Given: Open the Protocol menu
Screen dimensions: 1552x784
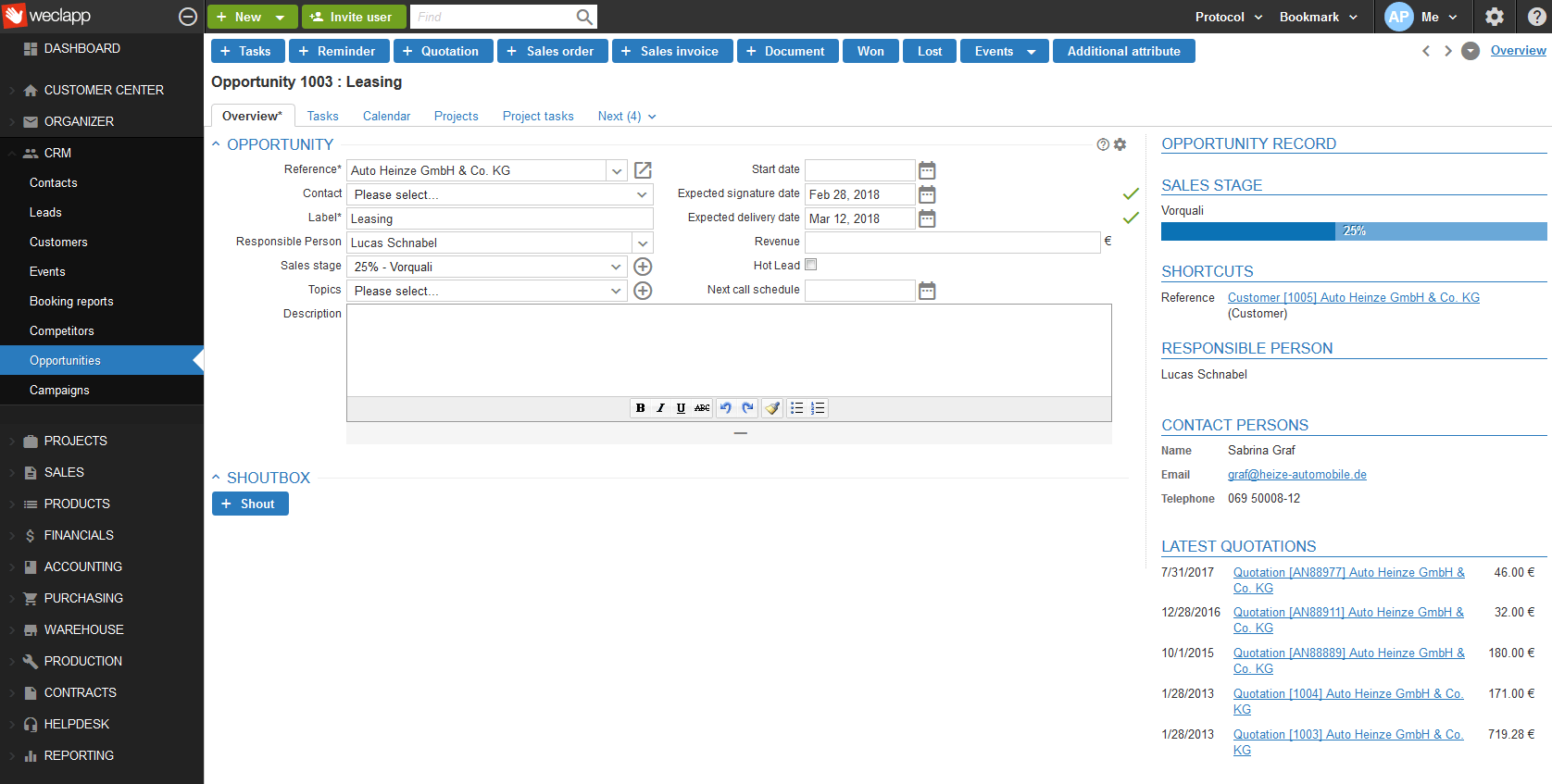Looking at the screenshot, I should [1229, 17].
